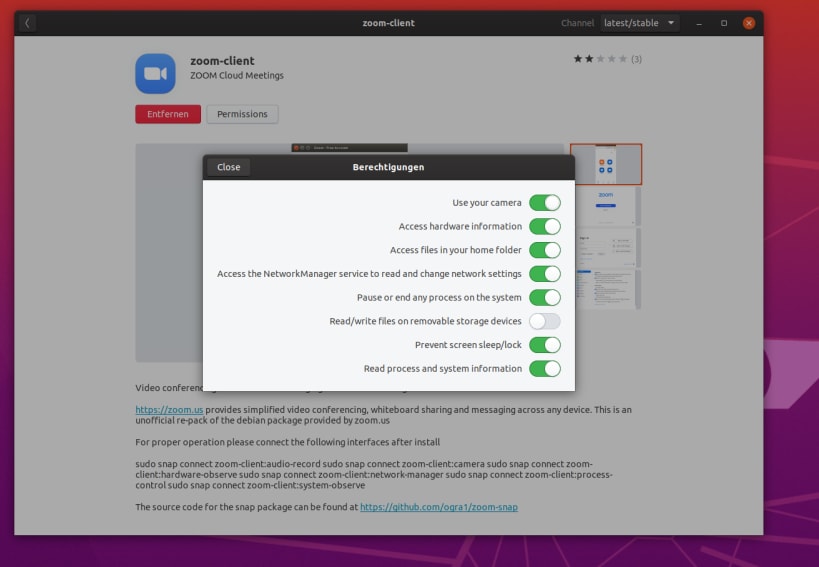Viewport: 819px width, 567px height.
Task: Select the first highlighted screenshot thumbnail
Action: pos(606,164)
